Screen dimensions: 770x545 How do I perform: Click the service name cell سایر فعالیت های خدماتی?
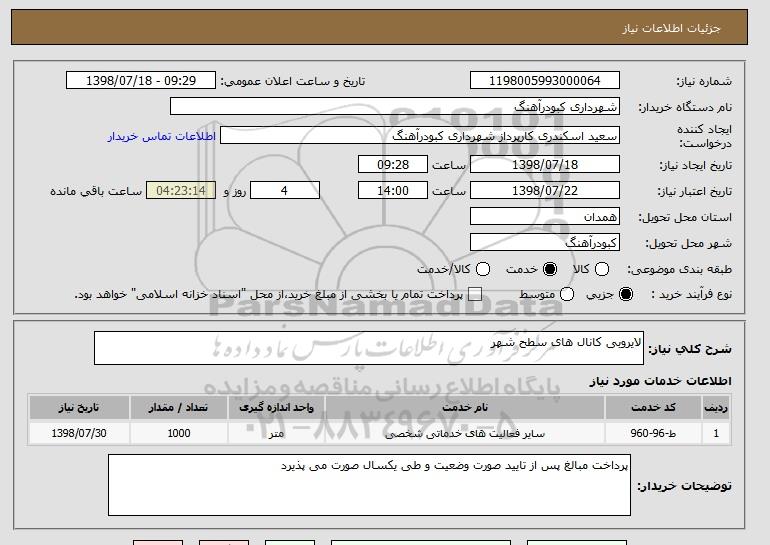(465, 434)
